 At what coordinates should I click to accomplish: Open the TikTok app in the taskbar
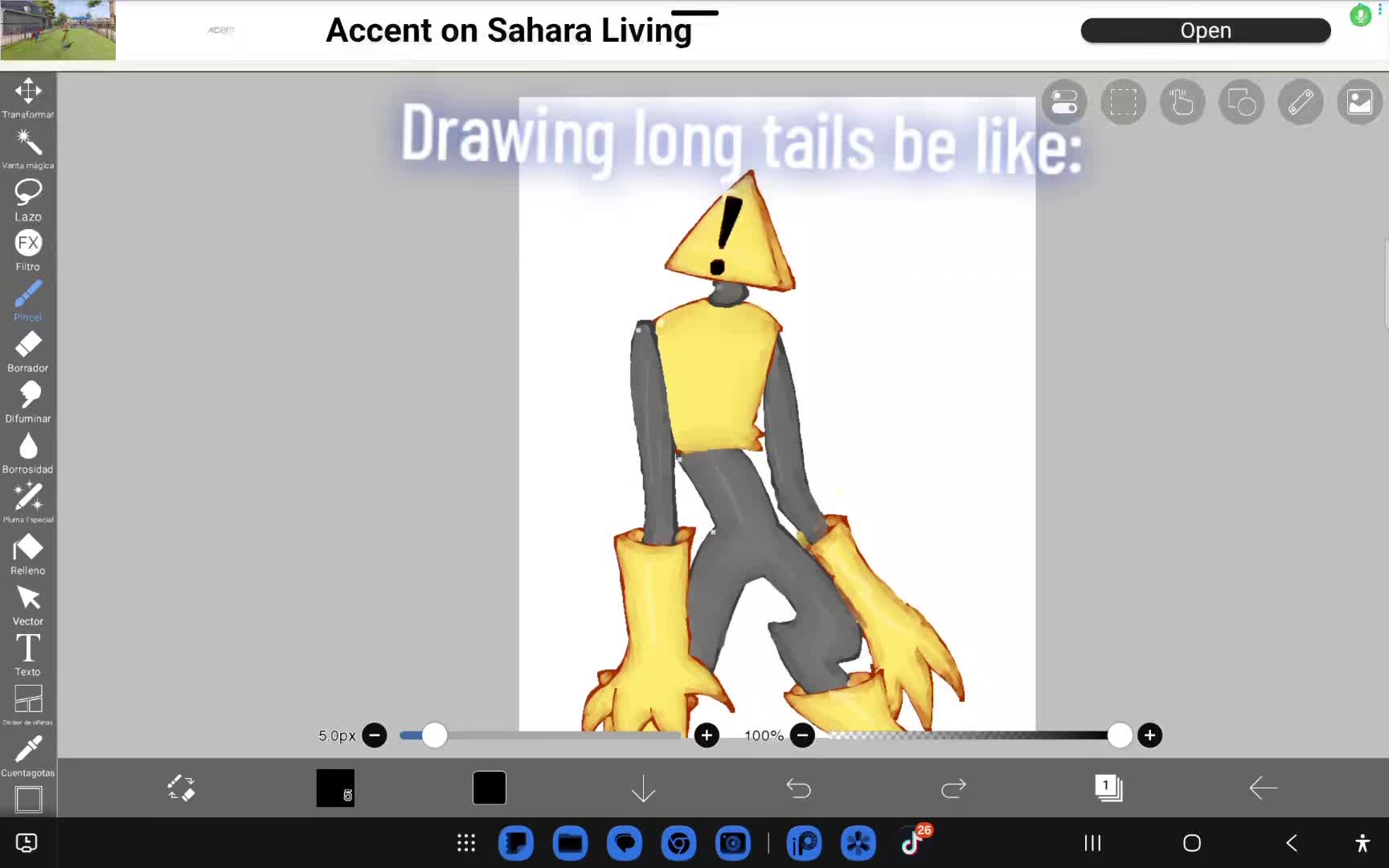point(912,842)
